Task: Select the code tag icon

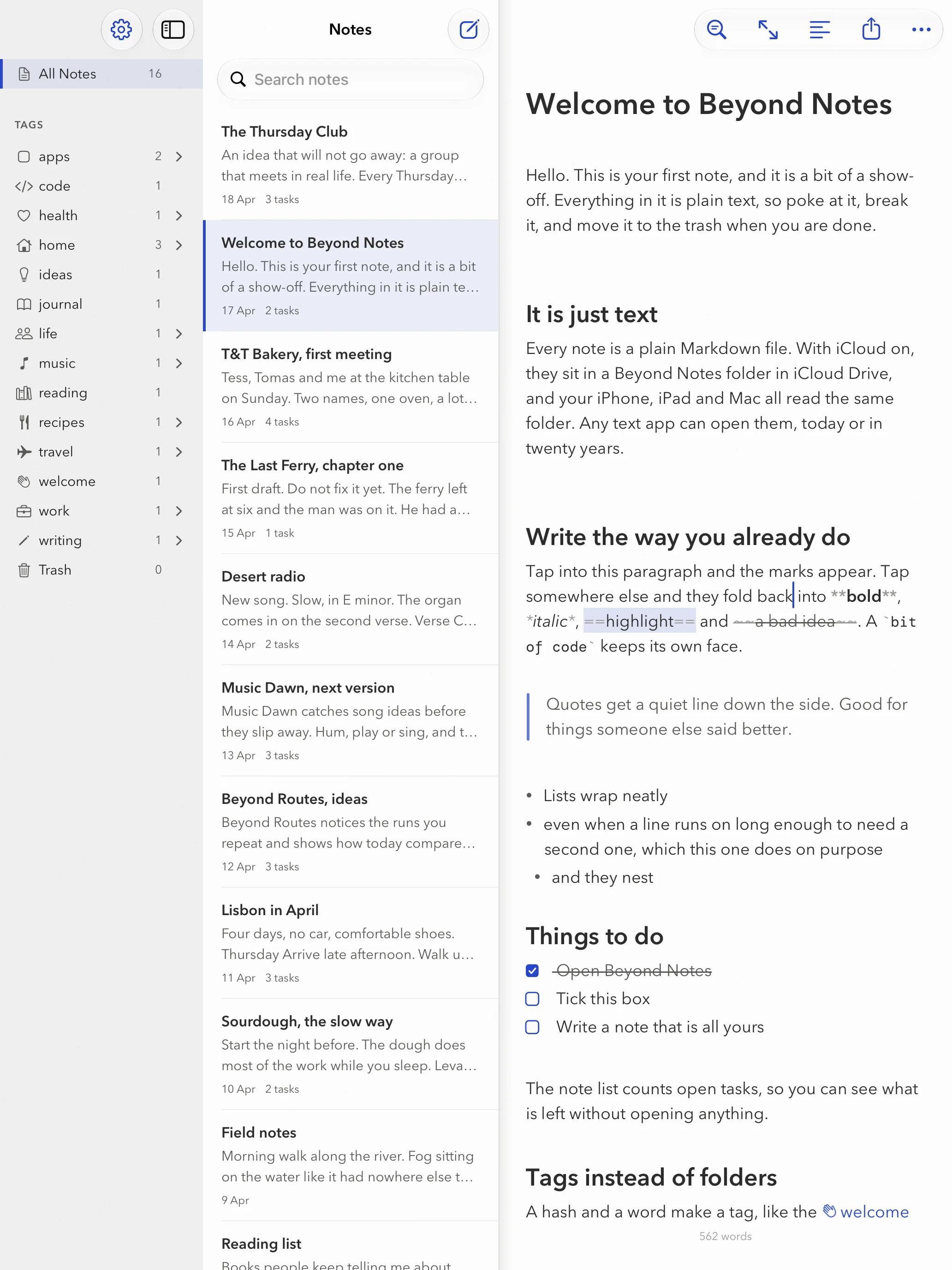Action: [24, 186]
